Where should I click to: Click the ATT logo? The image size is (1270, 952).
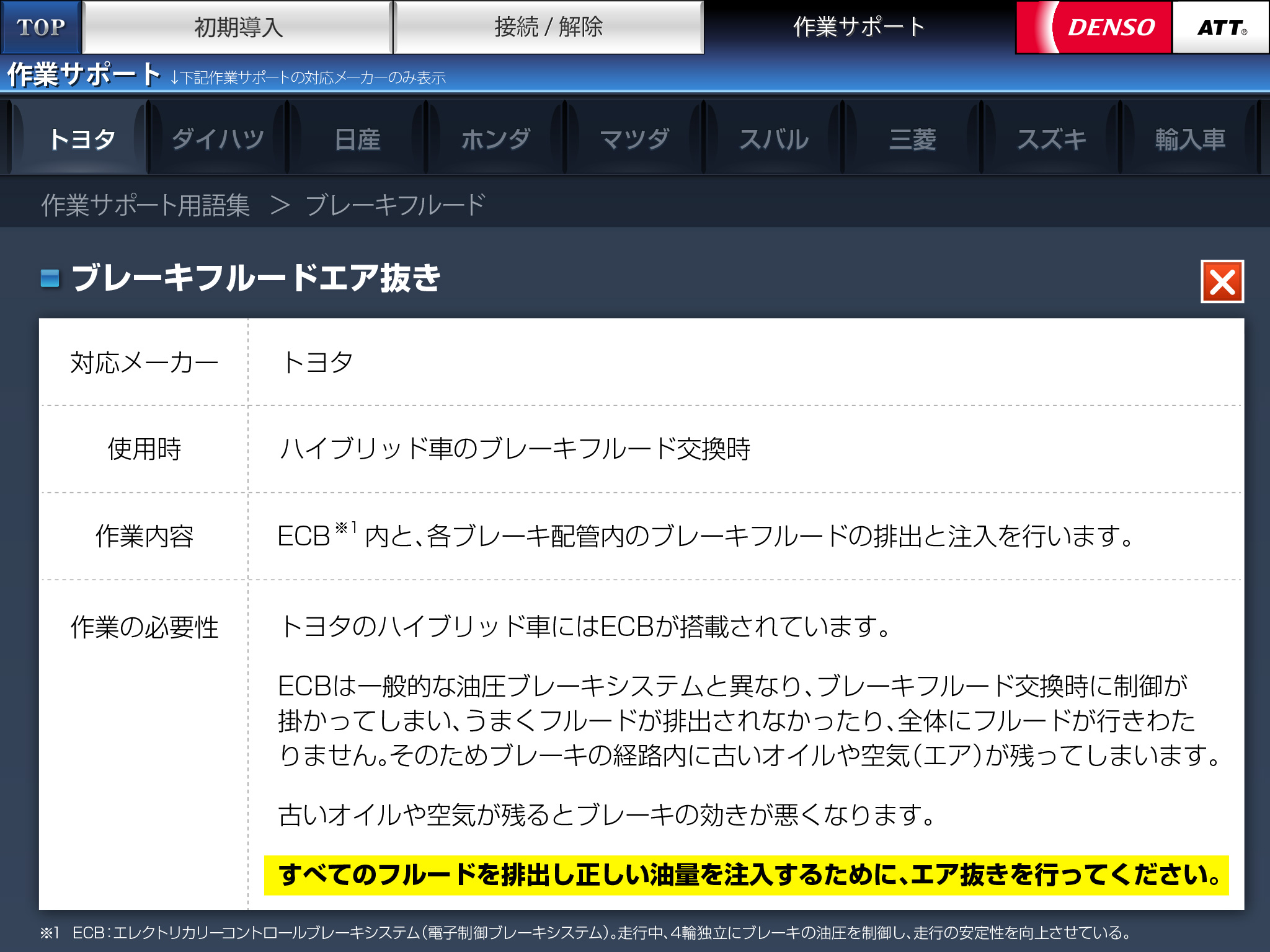(1220, 27)
